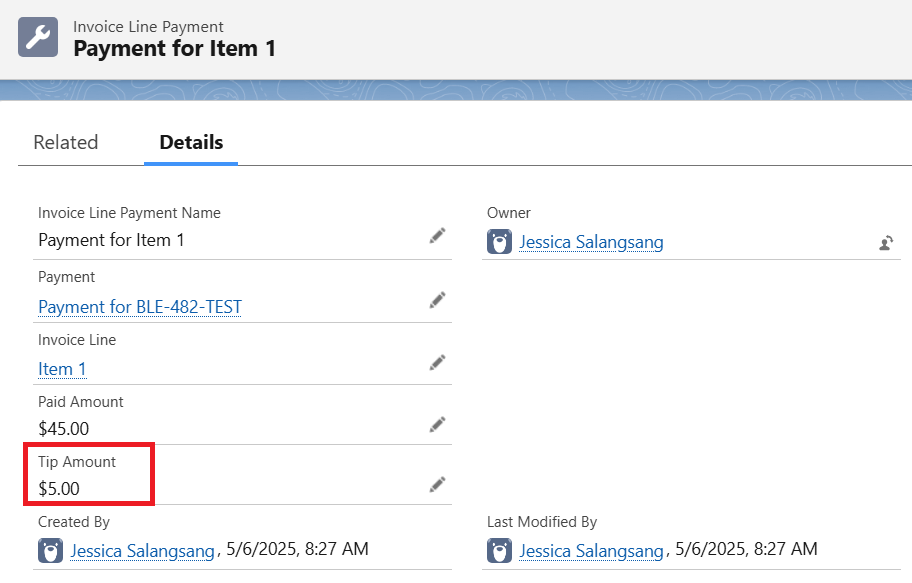The image size is (912, 583).
Task: Select the Details tab
Action: (x=191, y=142)
